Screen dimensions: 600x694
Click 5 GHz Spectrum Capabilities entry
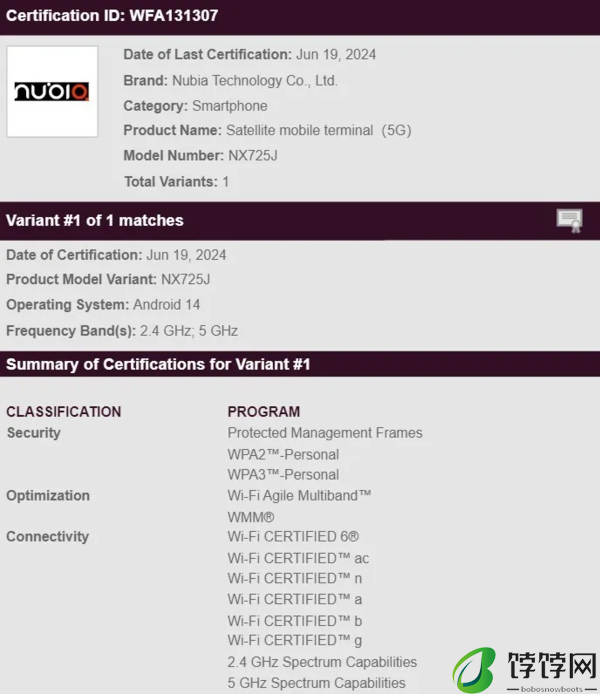pyautogui.click(x=316, y=683)
